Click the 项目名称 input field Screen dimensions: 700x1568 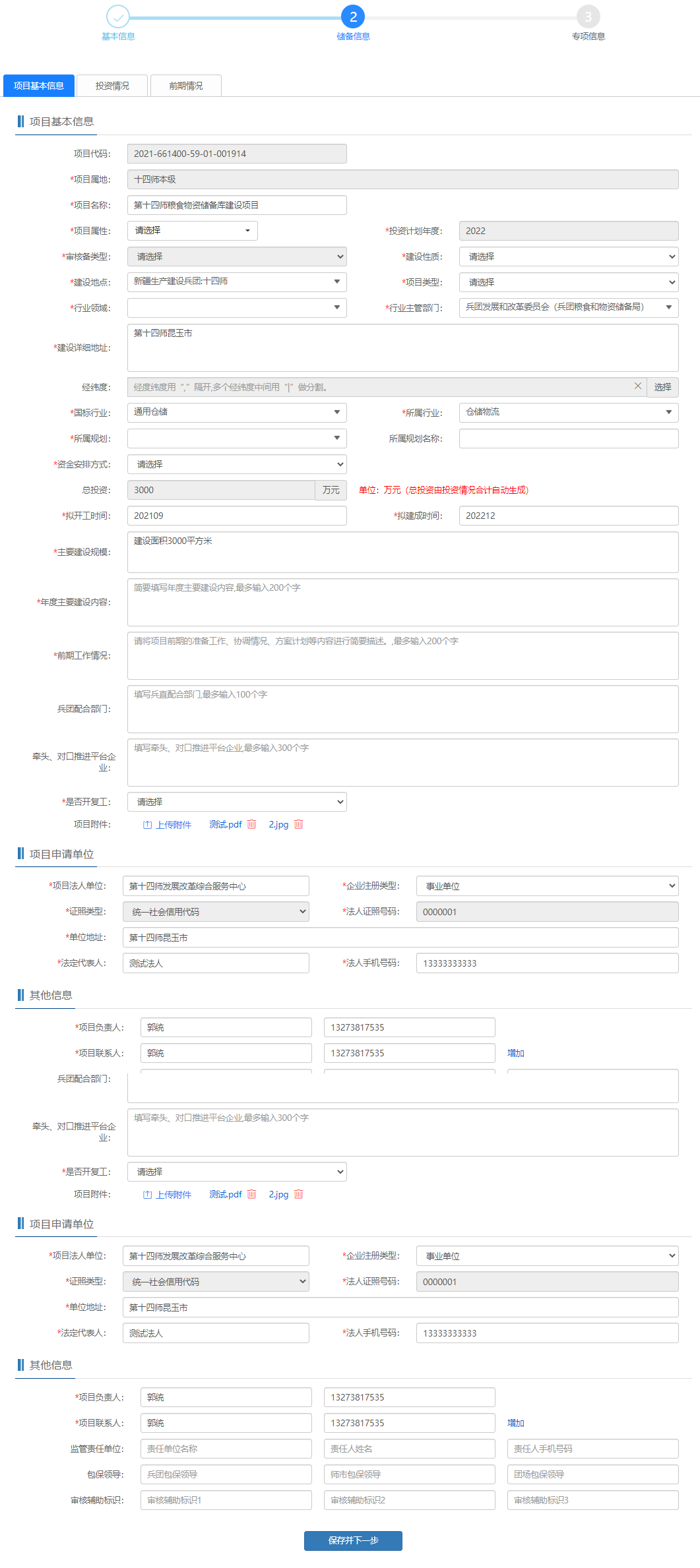click(x=236, y=205)
